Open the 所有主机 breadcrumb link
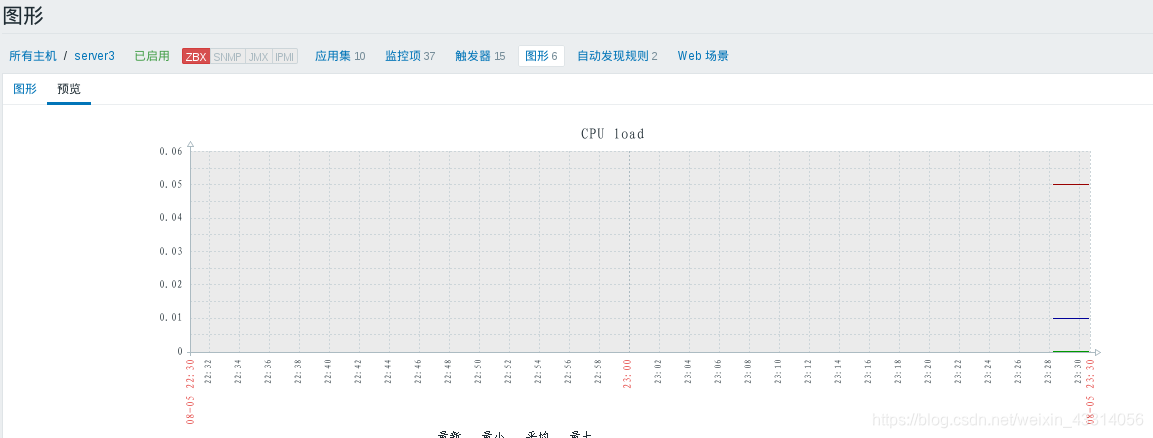The image size is (1153, 438). (x=32, y=56)
